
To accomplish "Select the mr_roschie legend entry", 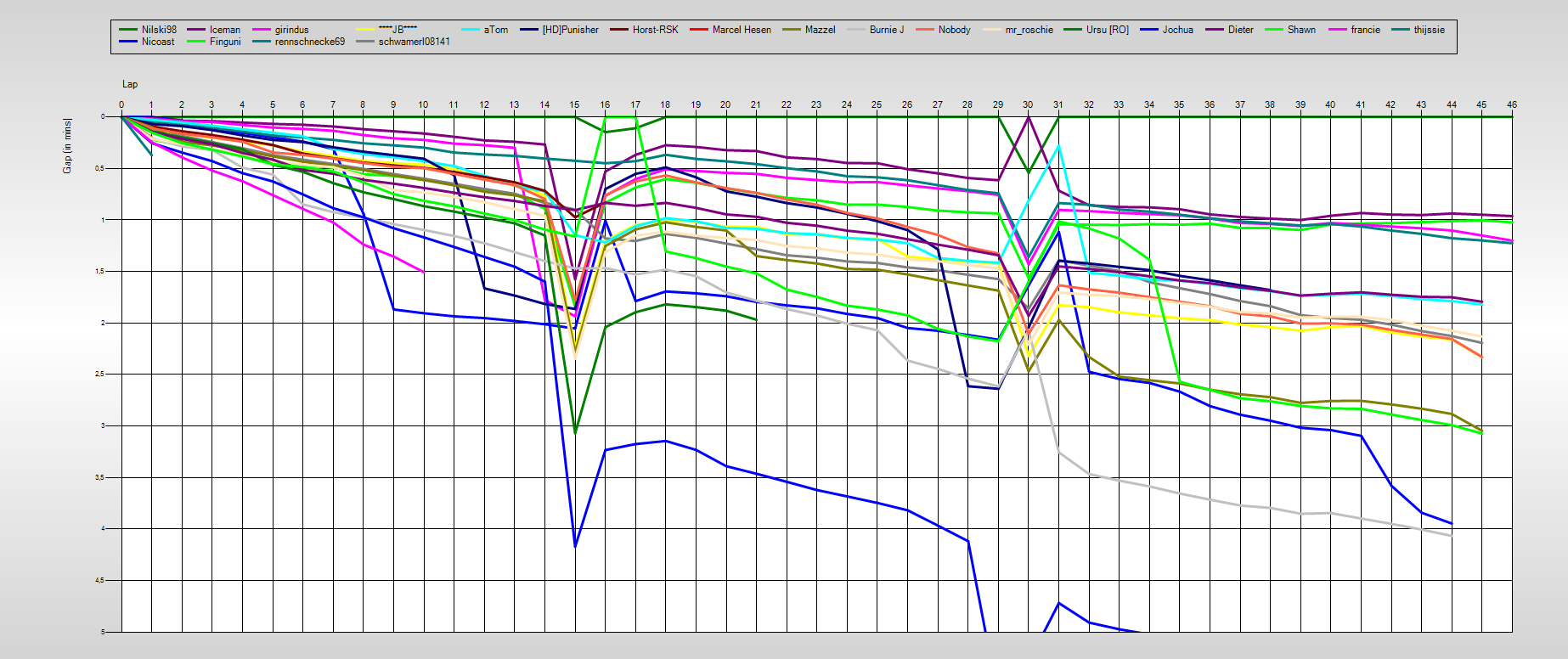I will pos(1029,30).
